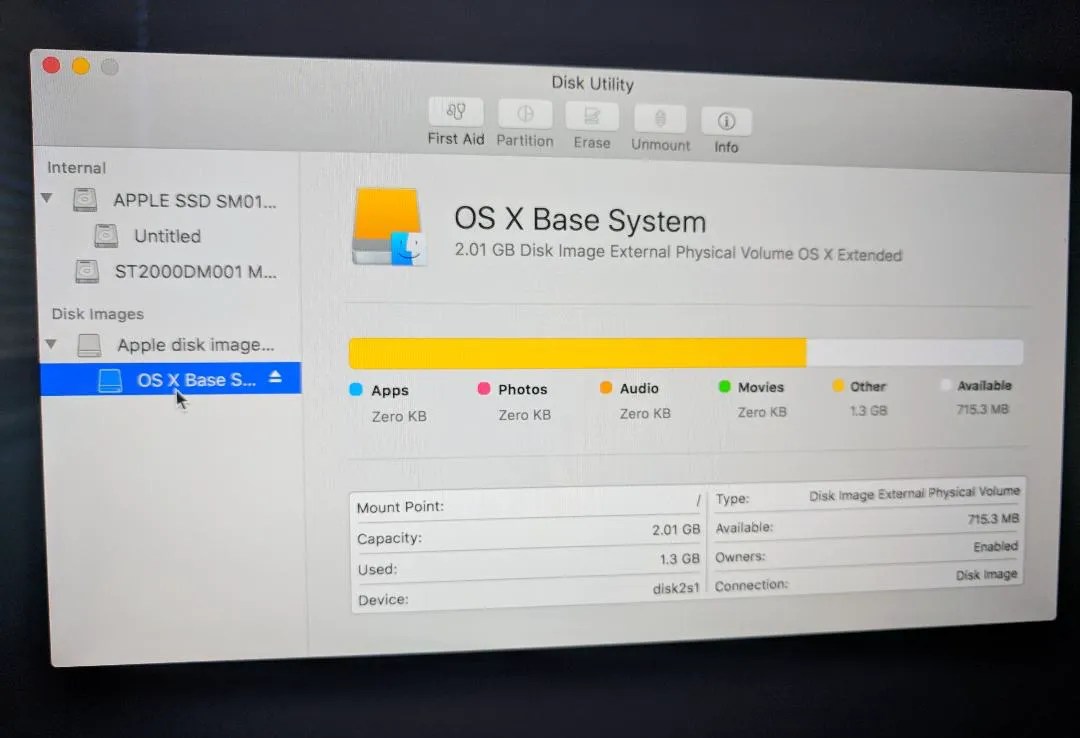
Task: Expand the ST2000DM001 drive entry
Action: point(88,270)
